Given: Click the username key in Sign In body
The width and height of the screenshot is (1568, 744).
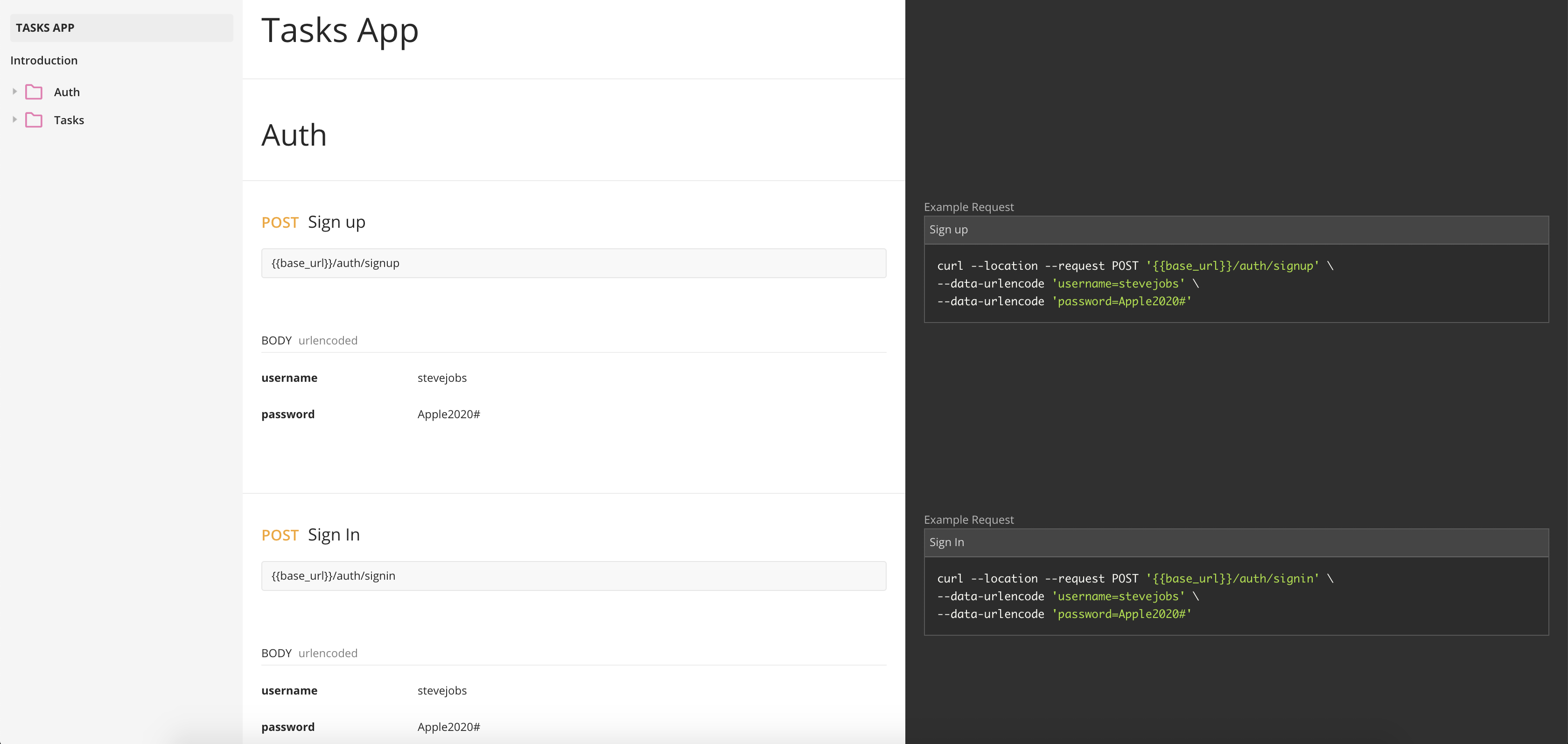Looking at the screenshot, I should (289, 691).
